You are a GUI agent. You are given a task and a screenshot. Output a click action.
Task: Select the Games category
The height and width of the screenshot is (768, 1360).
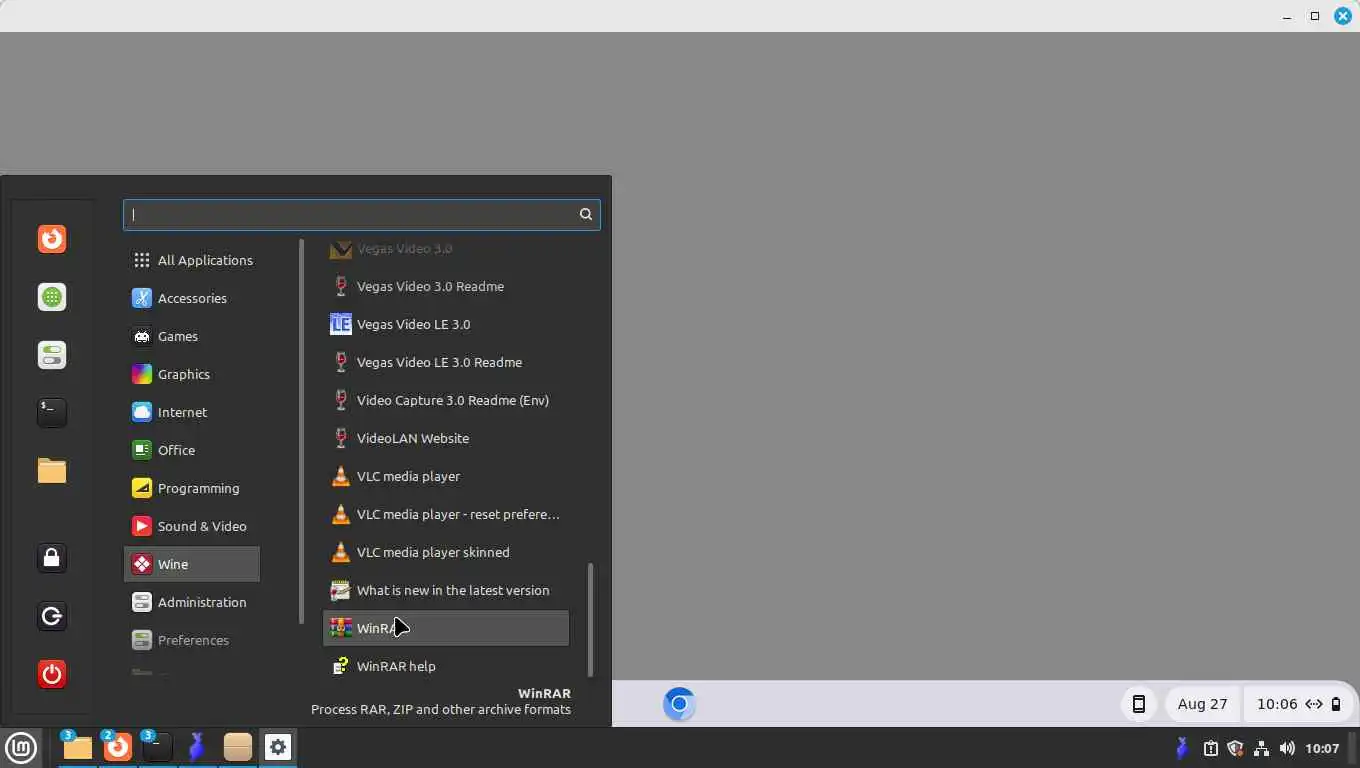coord(192,336)
